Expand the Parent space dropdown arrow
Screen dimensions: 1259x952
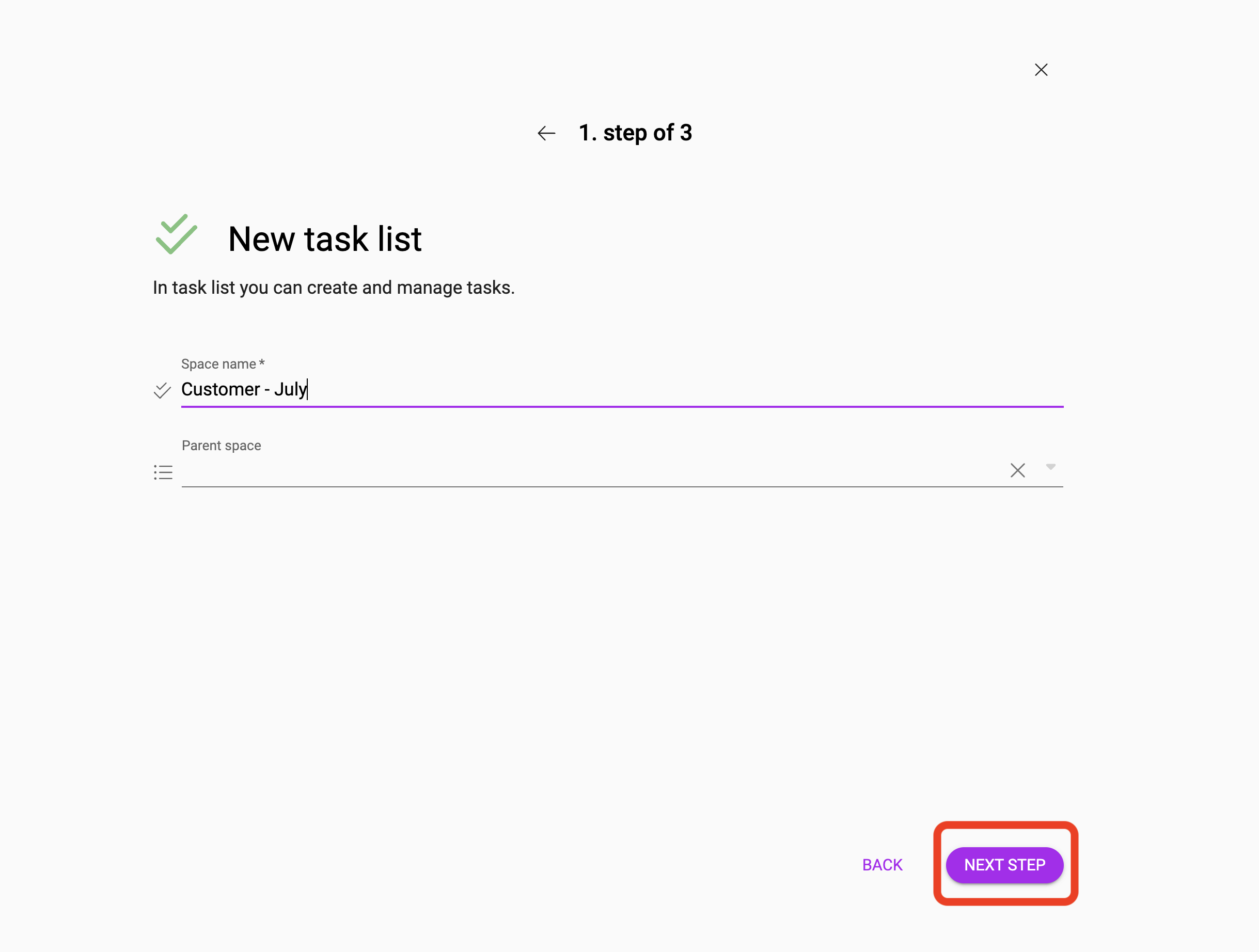pyautogui.click(x=1051, y=467)
